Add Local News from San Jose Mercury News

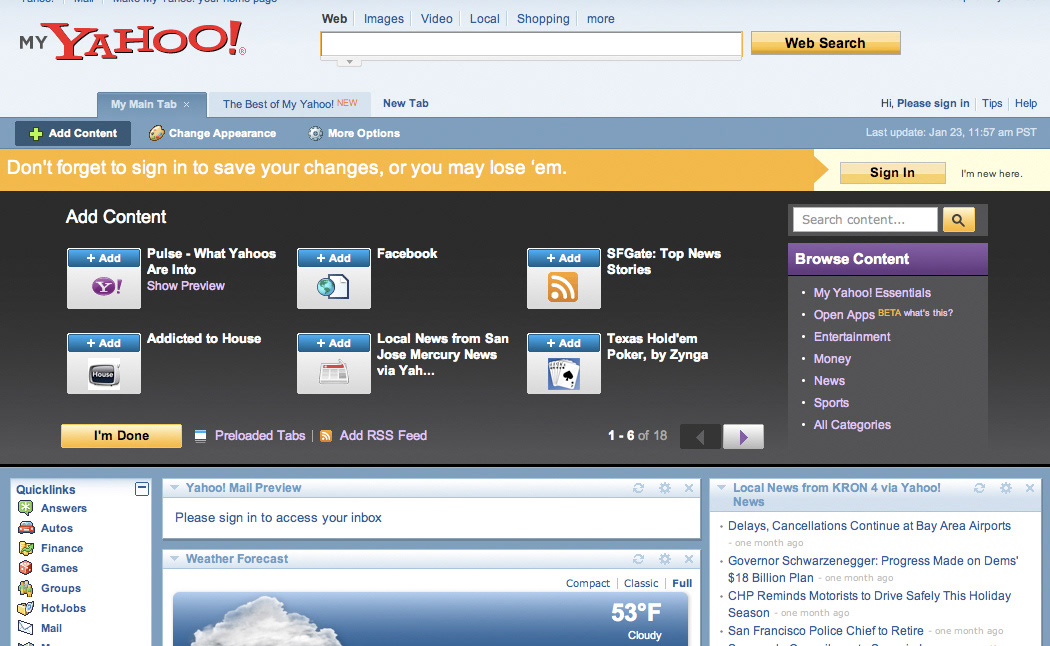tap(333, 343)
